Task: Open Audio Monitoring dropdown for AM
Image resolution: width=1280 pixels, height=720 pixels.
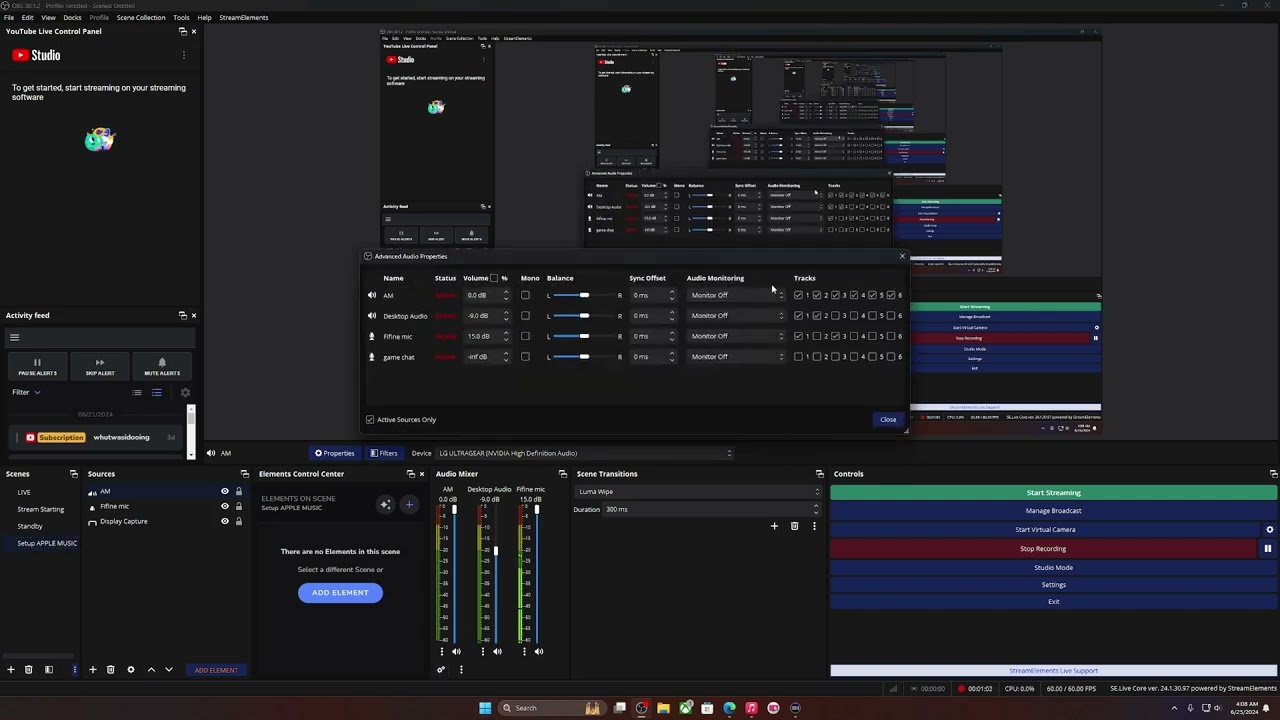Action: pyautogui.click(x=737, y=296)
